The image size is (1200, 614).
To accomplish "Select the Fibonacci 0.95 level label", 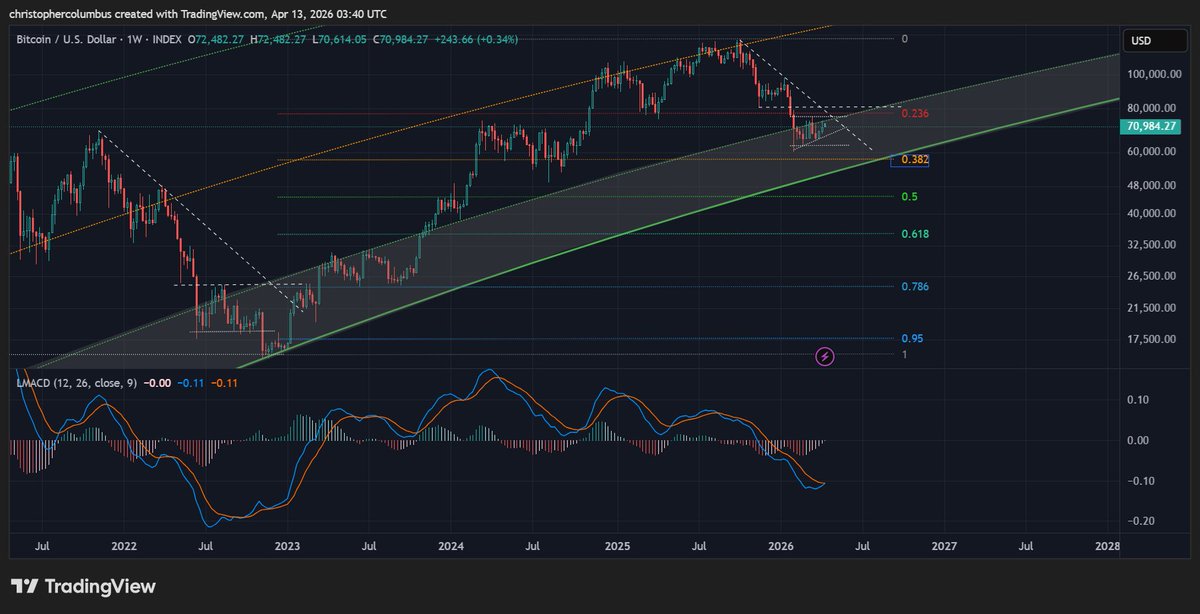I will 912,339.
